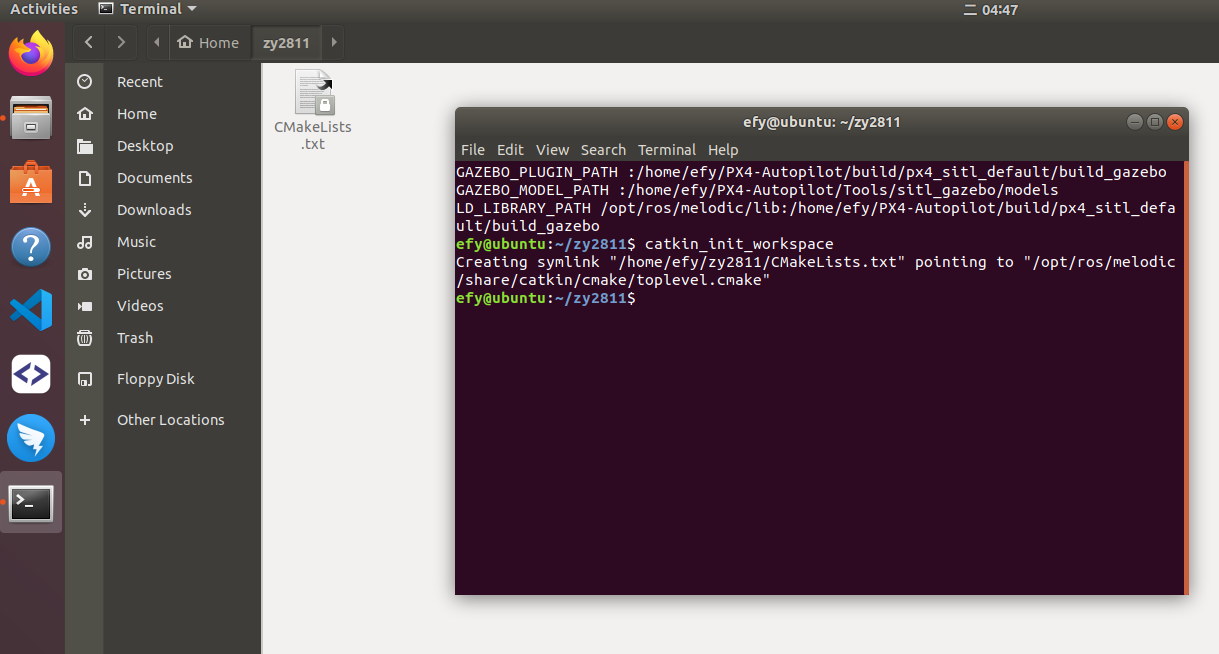Open the terminal Search menu
1219x654 pixels.
(603, 150)
